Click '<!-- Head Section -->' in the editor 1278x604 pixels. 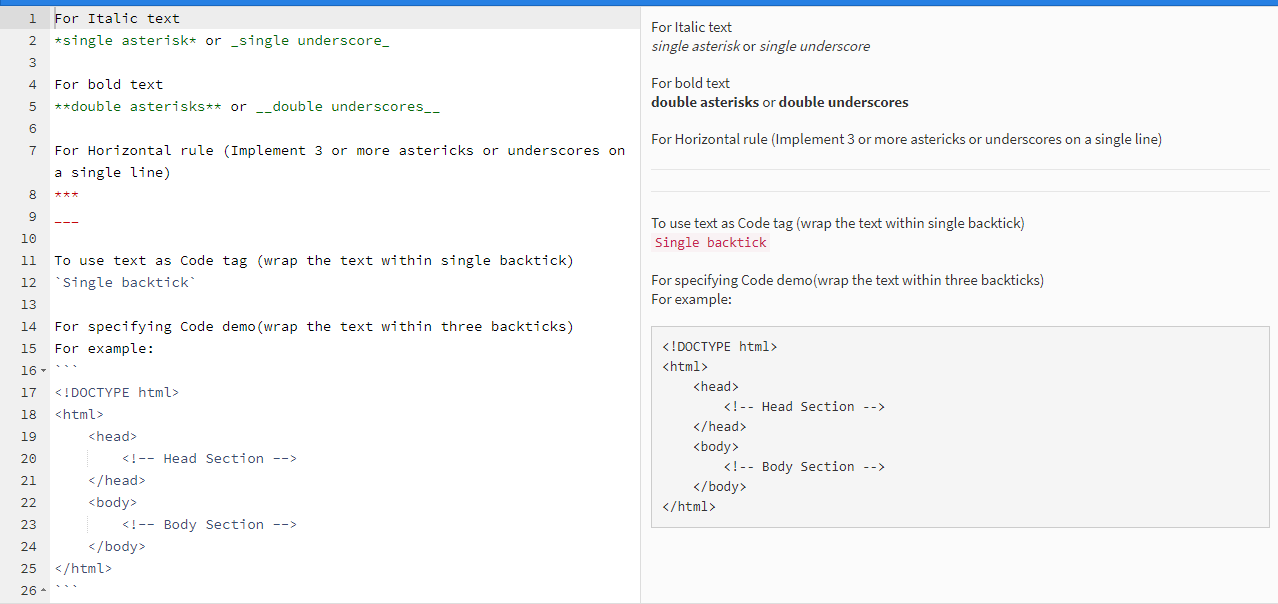pos(209,458)
